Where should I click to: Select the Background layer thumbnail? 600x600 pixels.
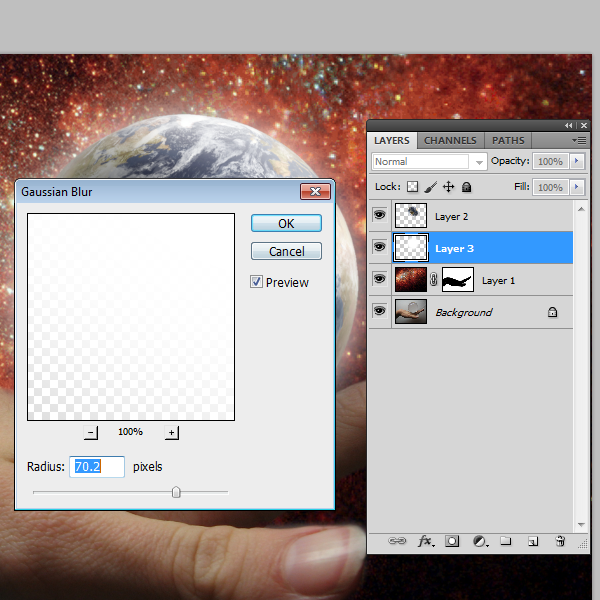411,311
